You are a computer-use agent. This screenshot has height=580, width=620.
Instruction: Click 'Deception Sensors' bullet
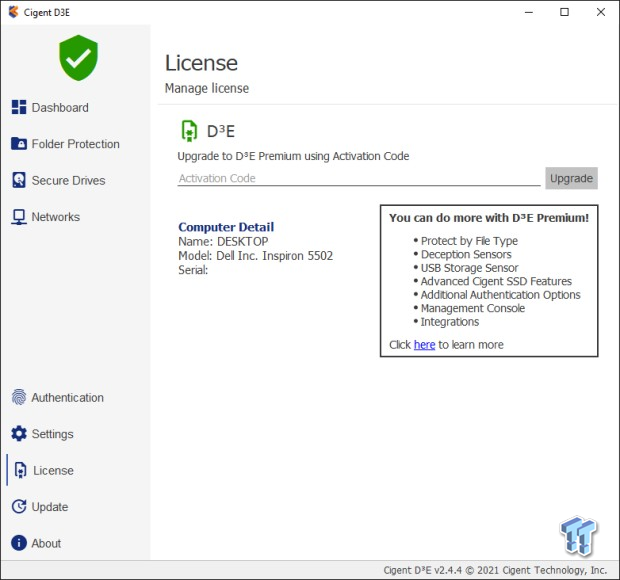pos(466,254)
